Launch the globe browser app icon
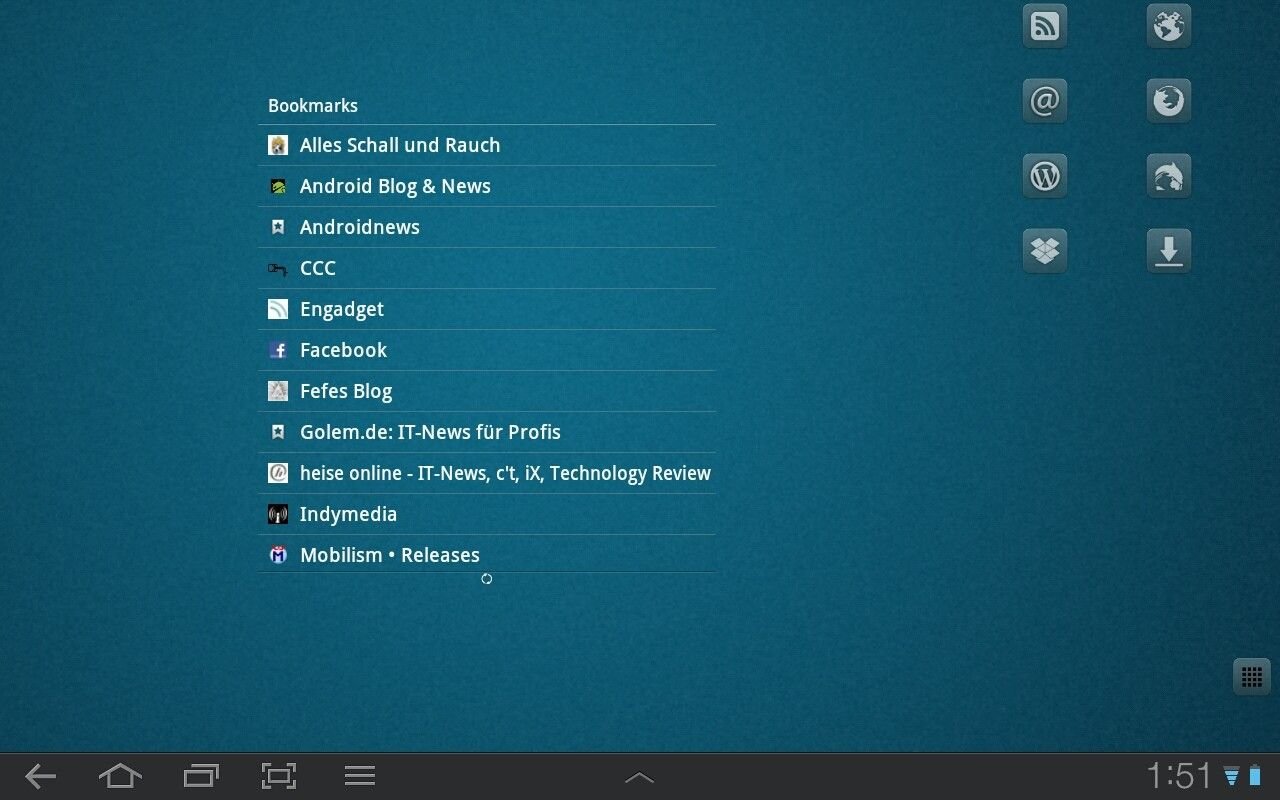This screenshot has height=800, width=1280. 1169,26
